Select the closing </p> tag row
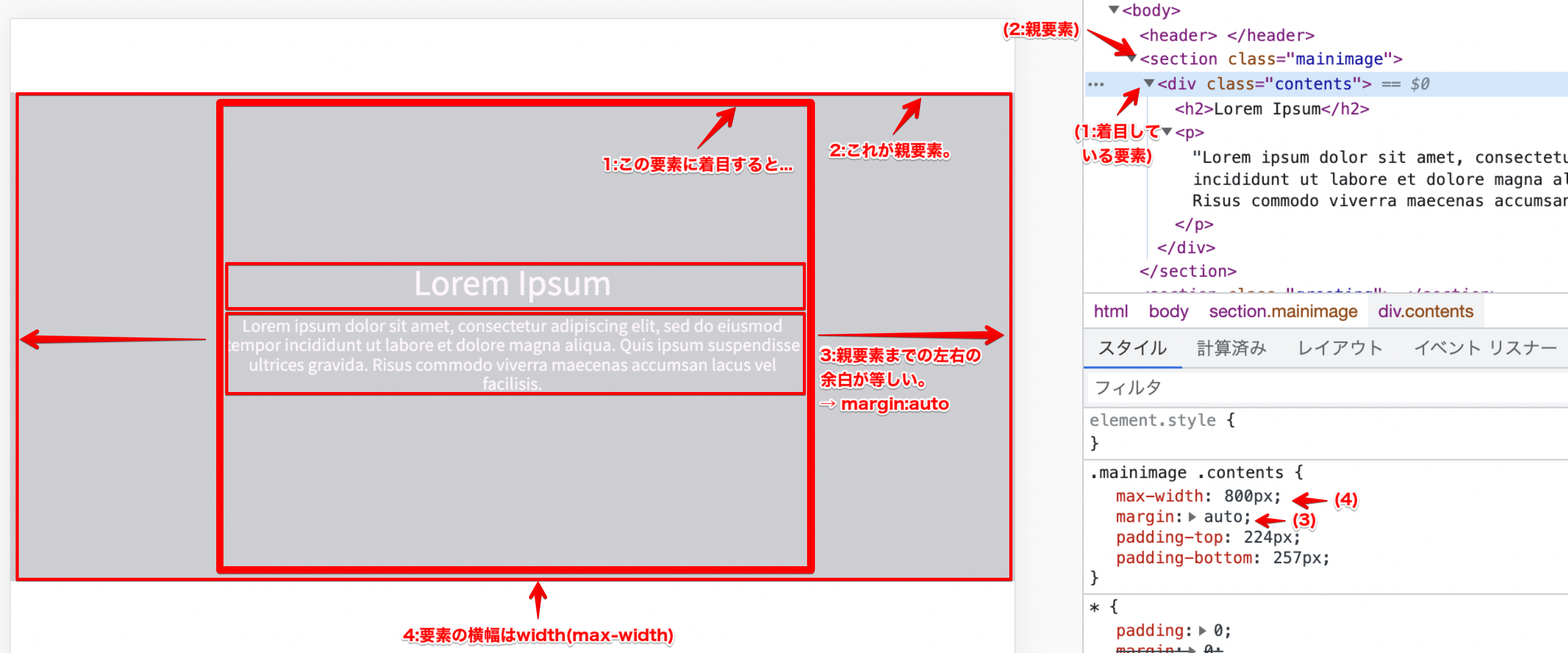The height and width of the screenshot is (653, 1568). pos(1194,224)
